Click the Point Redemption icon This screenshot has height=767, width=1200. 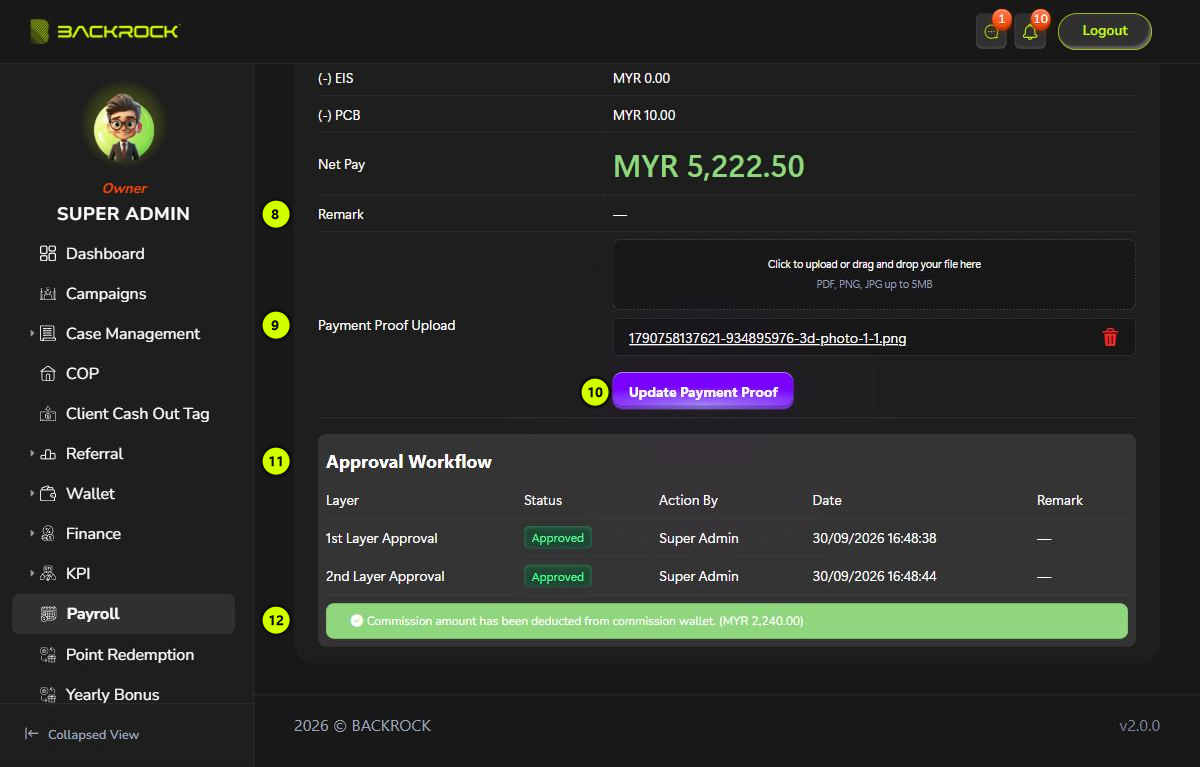(x=48, y=655)
